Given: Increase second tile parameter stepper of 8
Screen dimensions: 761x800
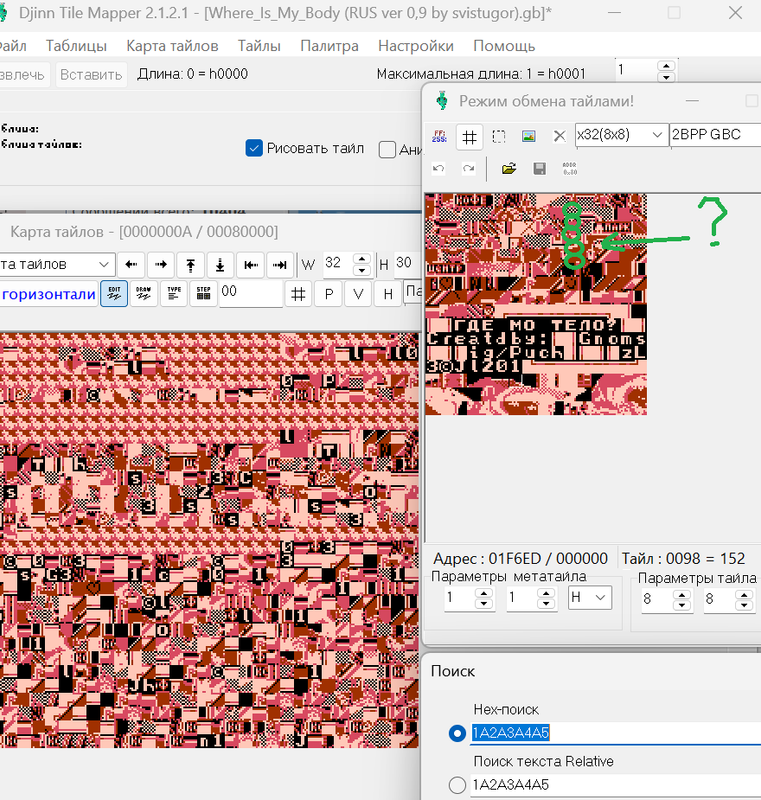Looking at the screenshot, I should [744, 595].
